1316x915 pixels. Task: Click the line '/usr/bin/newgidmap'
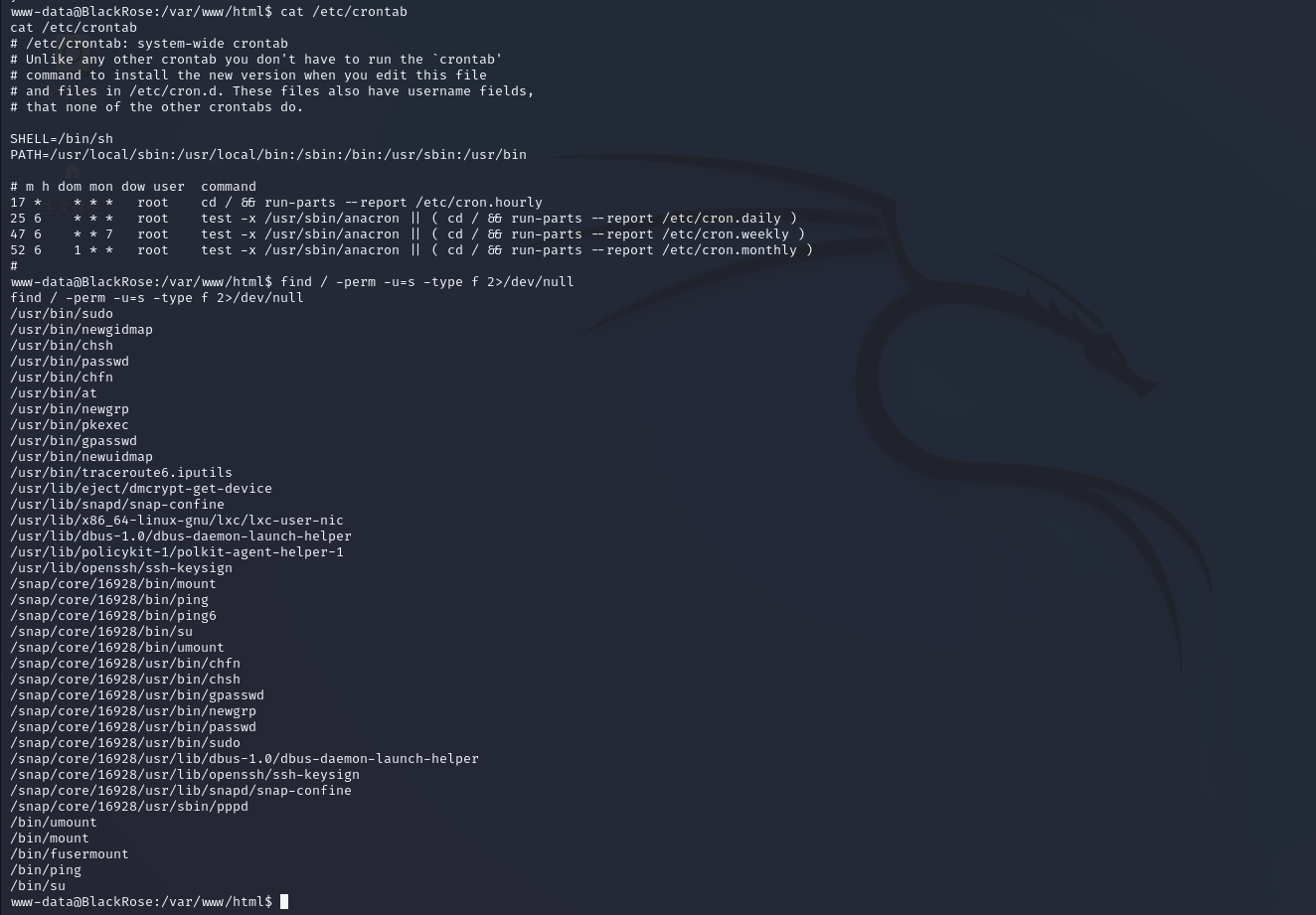coord(82,329)
